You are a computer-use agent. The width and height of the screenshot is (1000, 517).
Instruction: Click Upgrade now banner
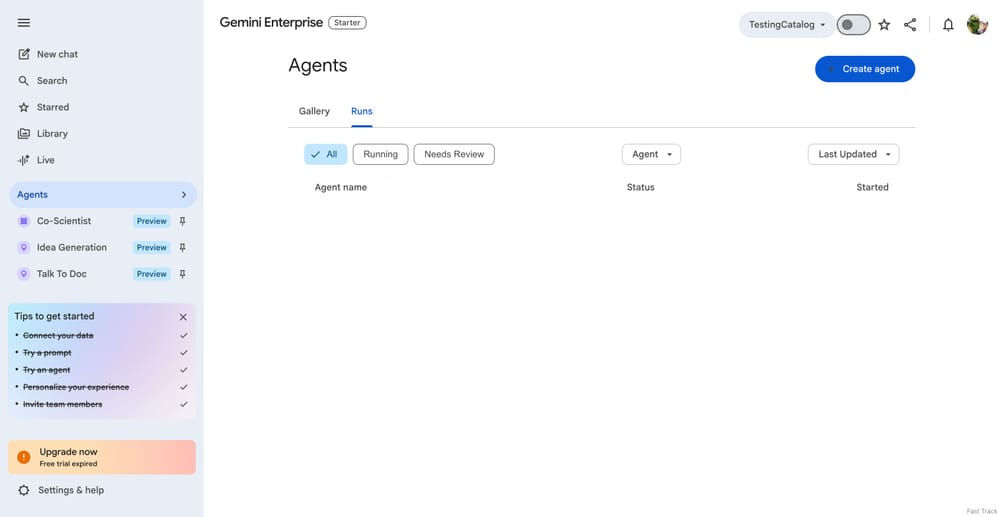pyautogui.click(x=102, y=457)
